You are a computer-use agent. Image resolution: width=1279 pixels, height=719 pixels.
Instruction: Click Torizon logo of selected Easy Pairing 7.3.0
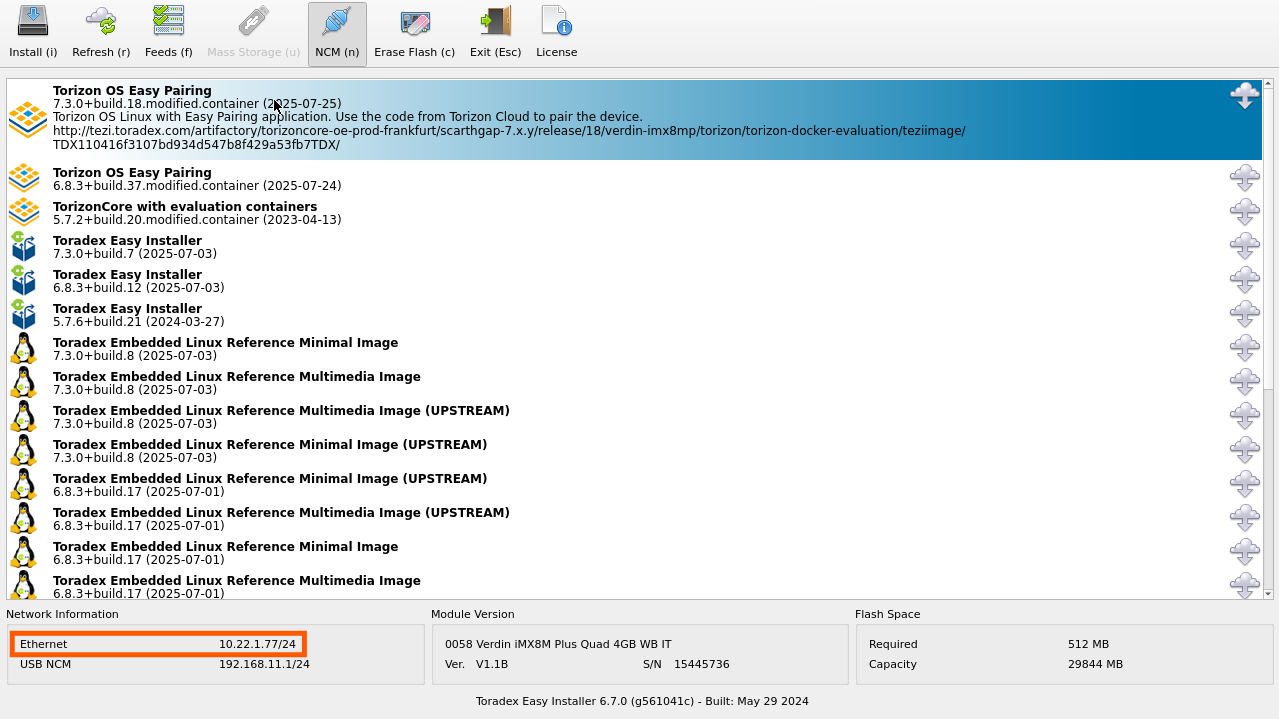(x=27, y=120)
